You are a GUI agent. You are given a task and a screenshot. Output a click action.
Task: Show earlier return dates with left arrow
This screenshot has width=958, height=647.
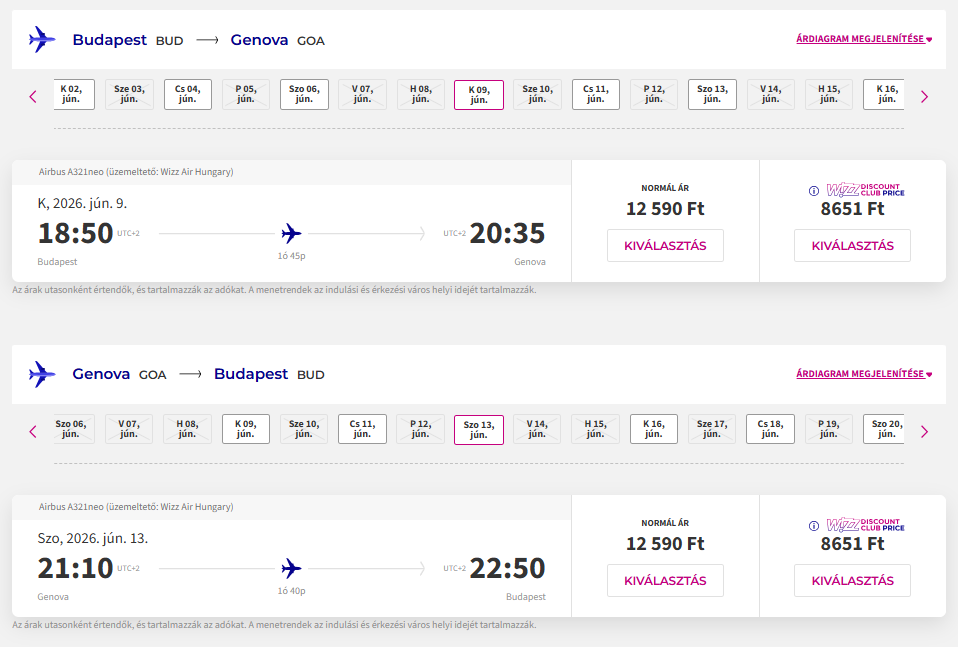(x=33, y=432)
